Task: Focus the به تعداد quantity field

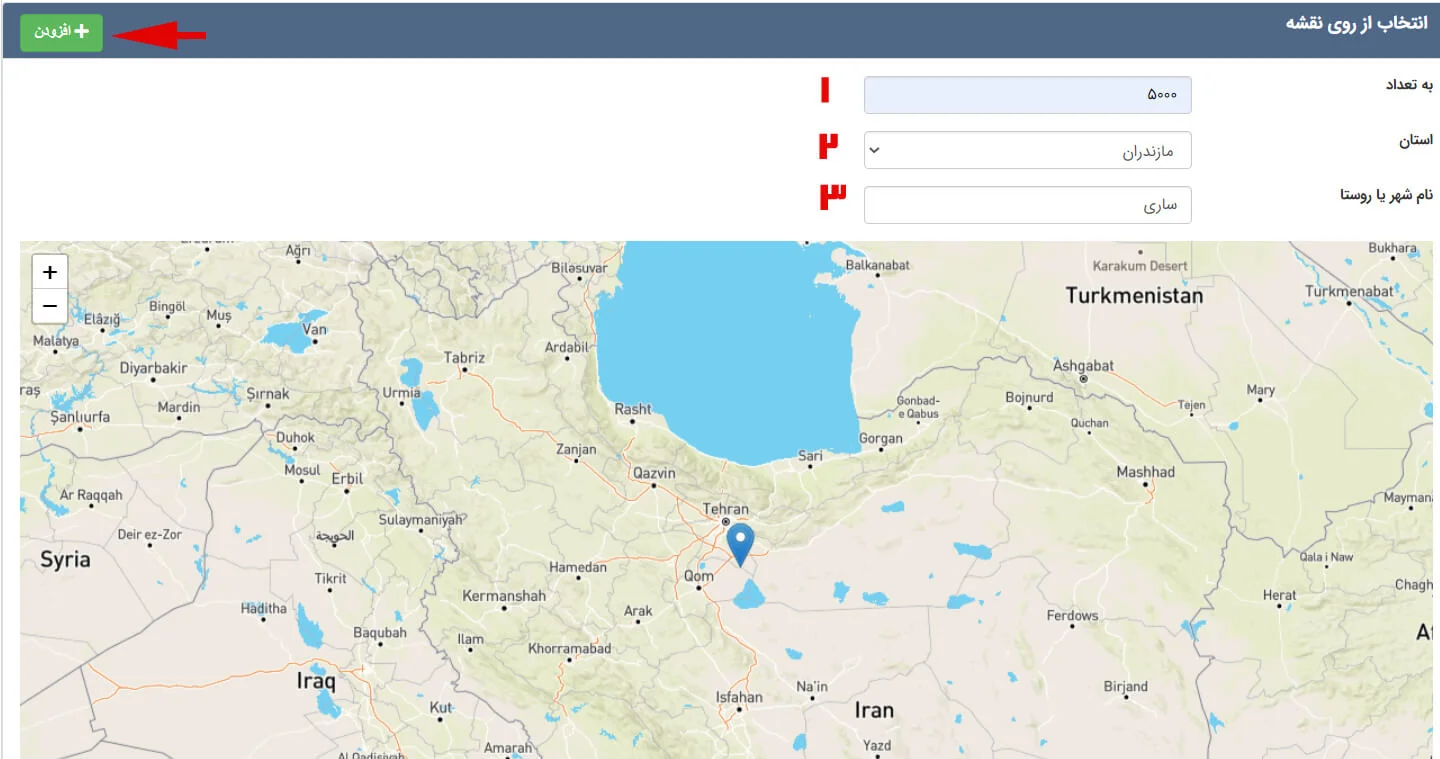Action: pos(1027,95)
